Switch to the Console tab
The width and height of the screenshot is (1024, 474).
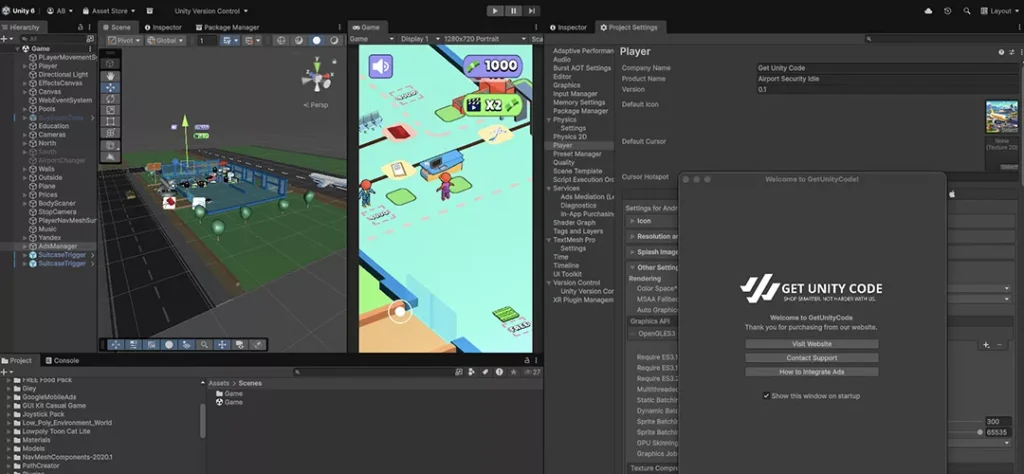[61, 360]
